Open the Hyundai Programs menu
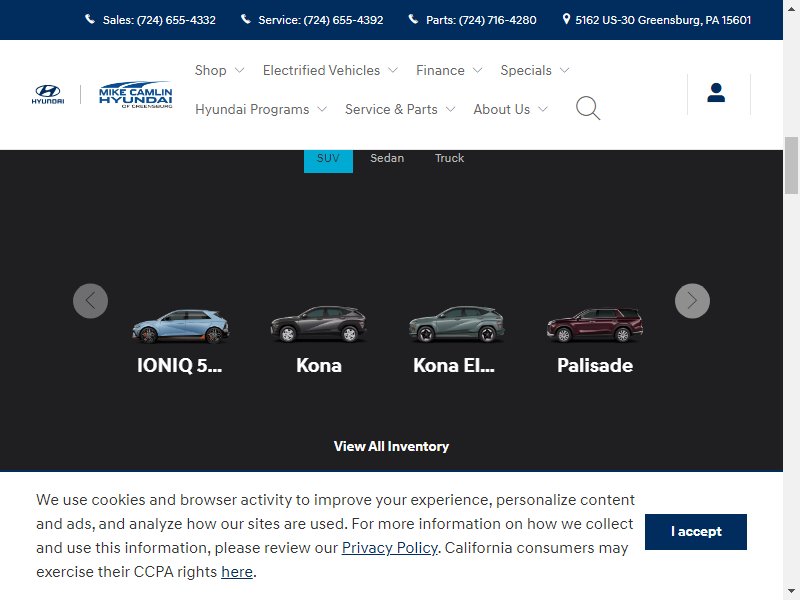The image size is (800, 600). [252, 109]
